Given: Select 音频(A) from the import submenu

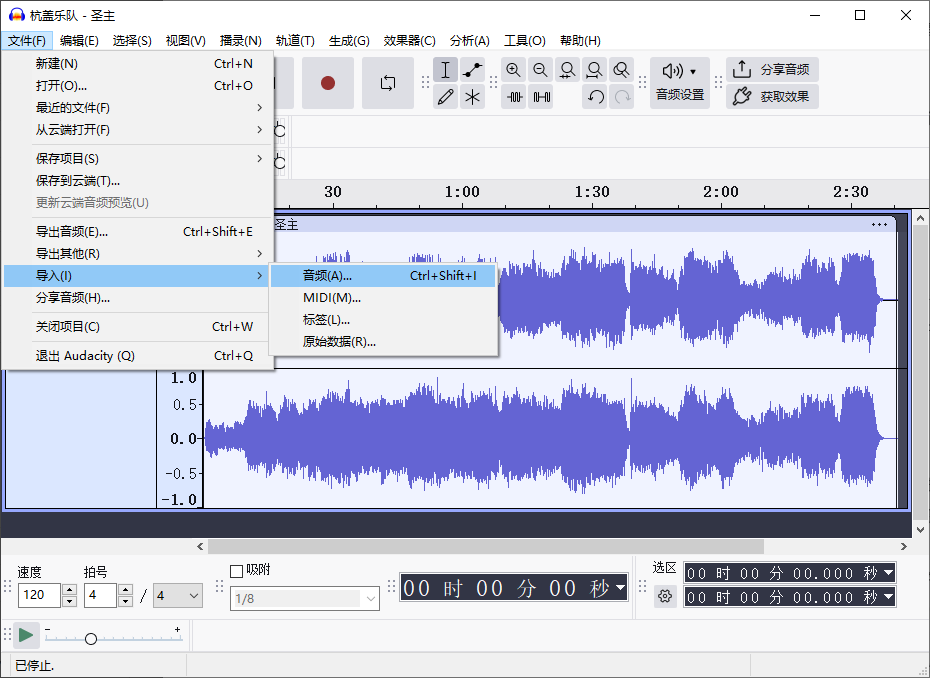Looking at the screenshot, I should pos(330,275).
